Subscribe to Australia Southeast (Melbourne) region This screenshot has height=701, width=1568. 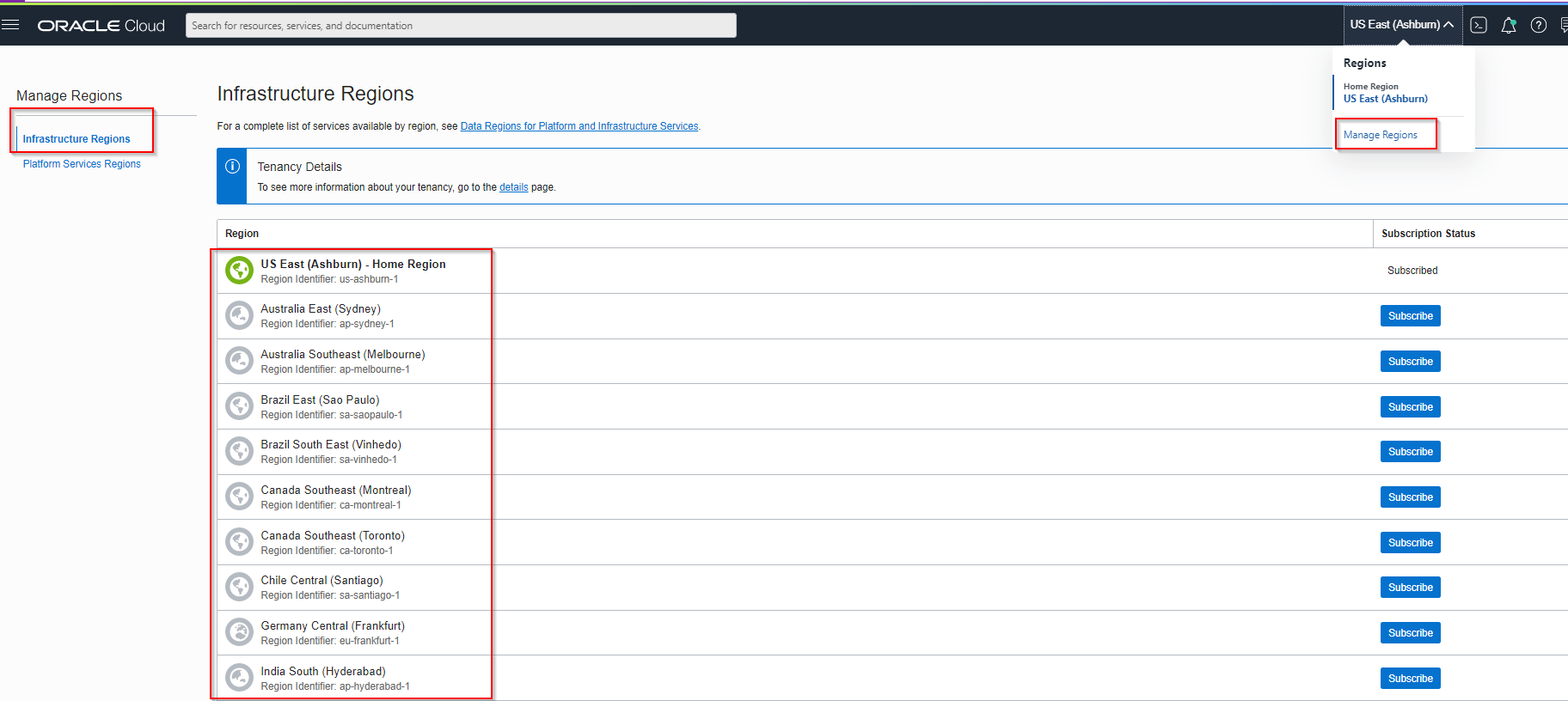pos(1410,362)
